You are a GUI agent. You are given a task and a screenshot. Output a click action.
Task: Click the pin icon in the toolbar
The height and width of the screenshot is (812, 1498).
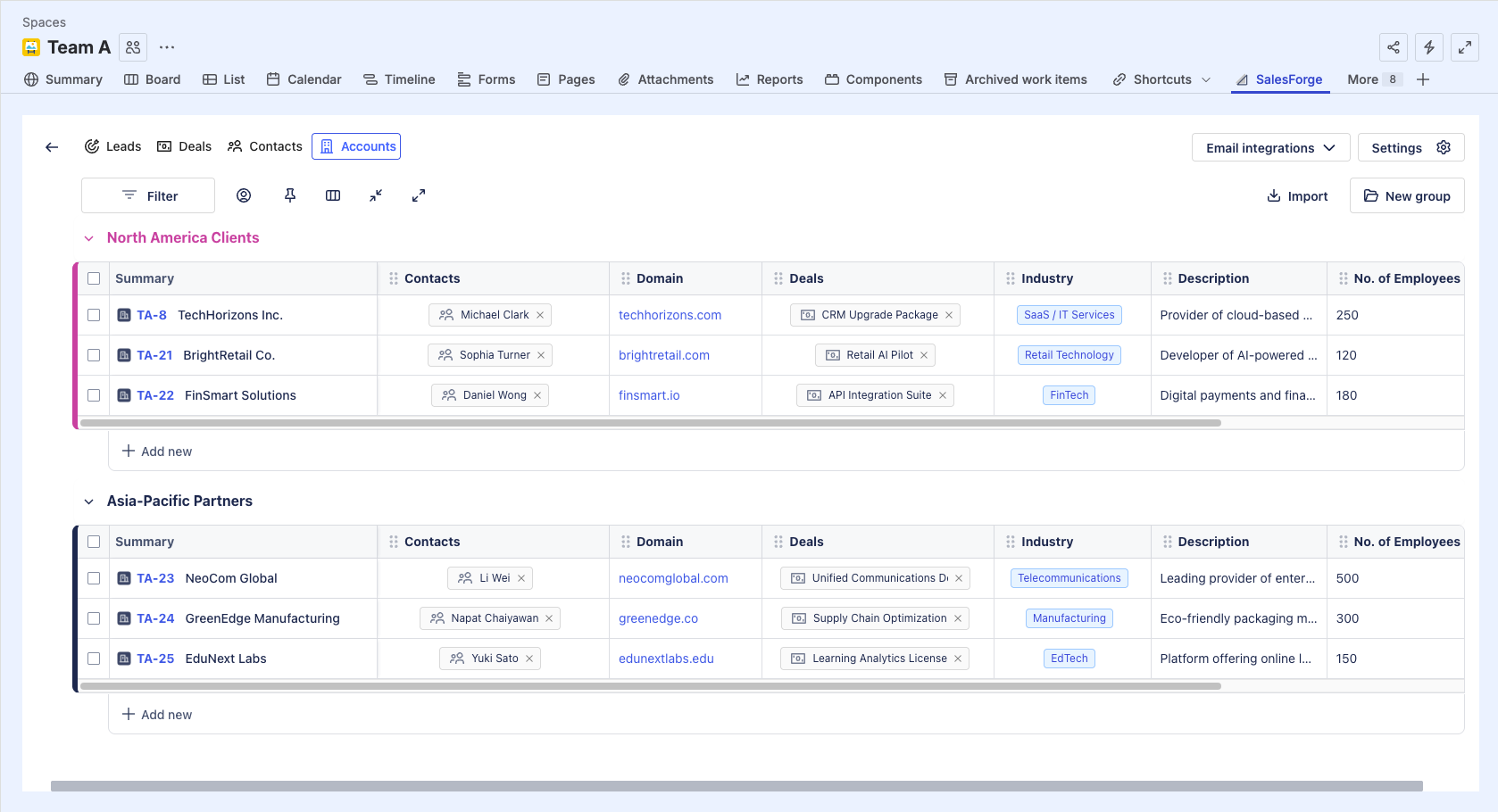[290, 195]
